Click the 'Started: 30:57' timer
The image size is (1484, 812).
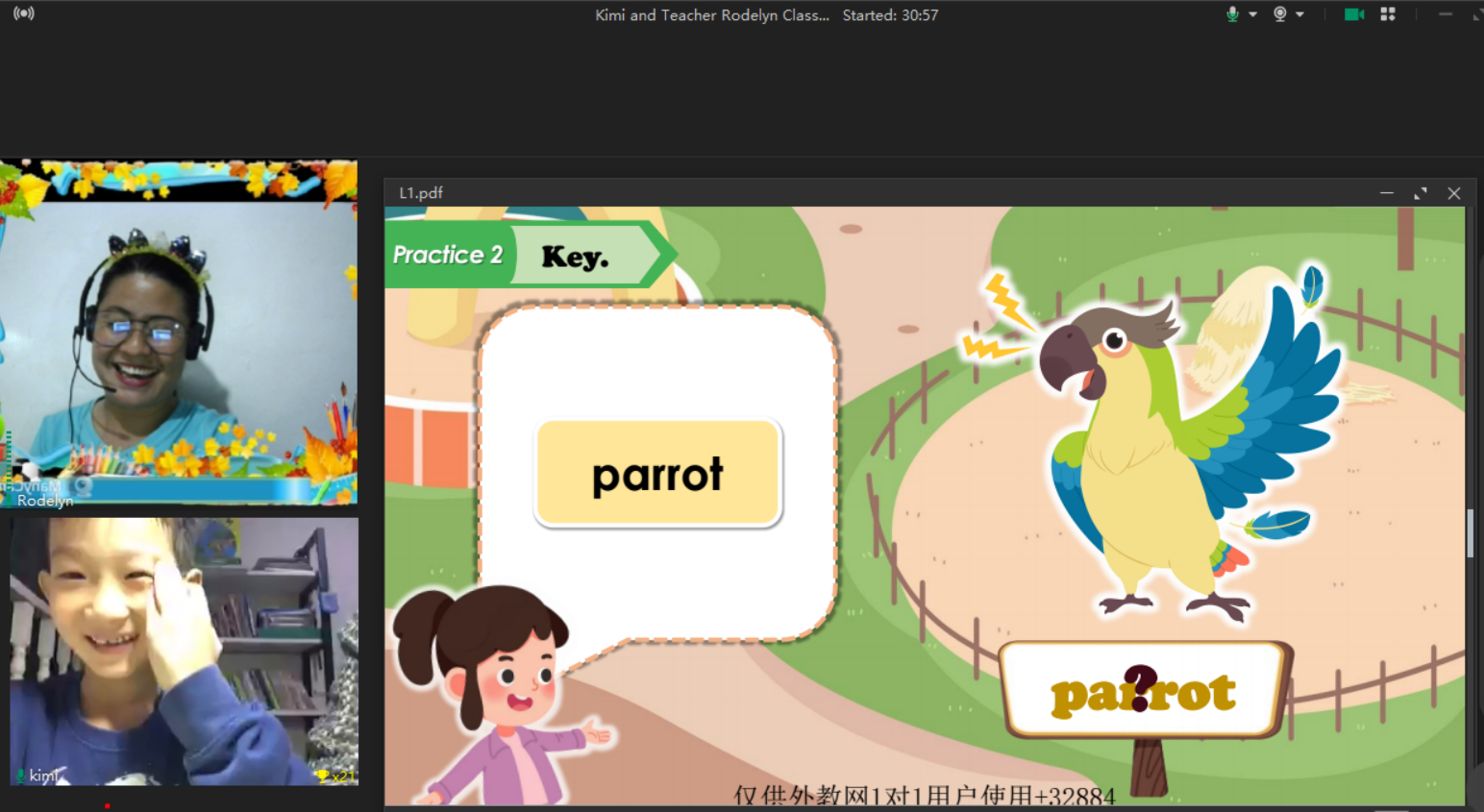pos(890,14)
